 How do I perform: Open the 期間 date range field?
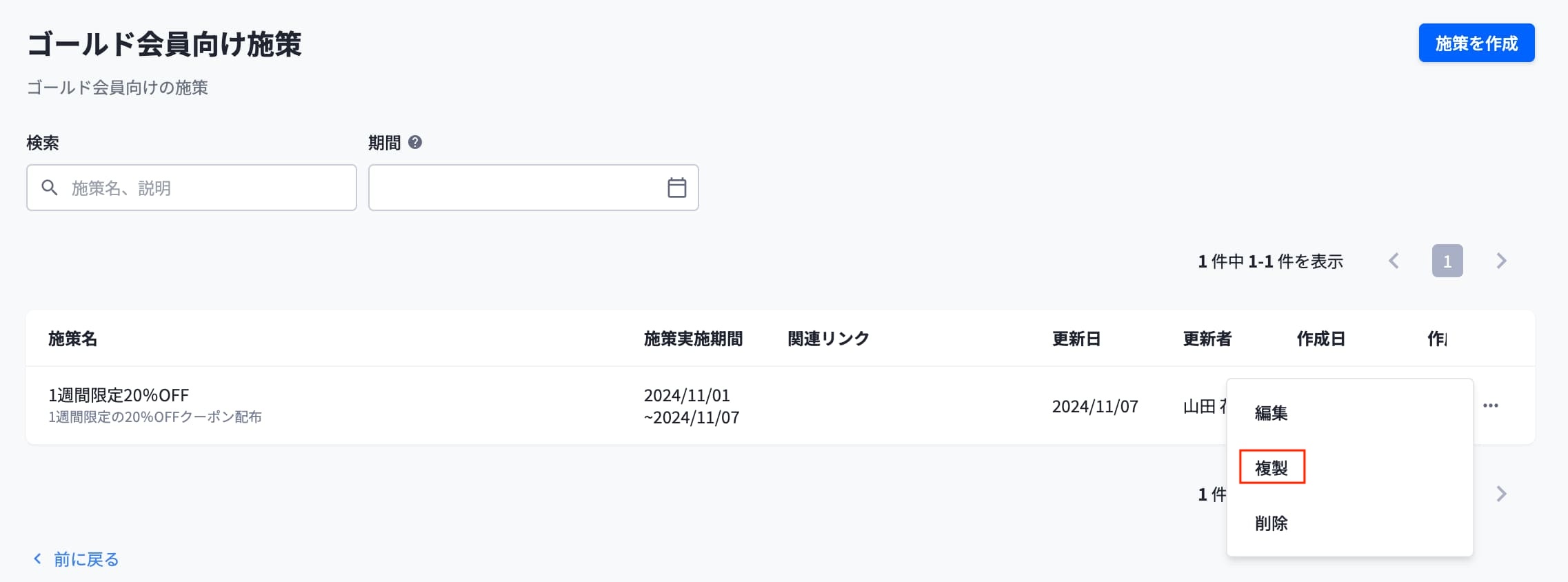(533, 188)
